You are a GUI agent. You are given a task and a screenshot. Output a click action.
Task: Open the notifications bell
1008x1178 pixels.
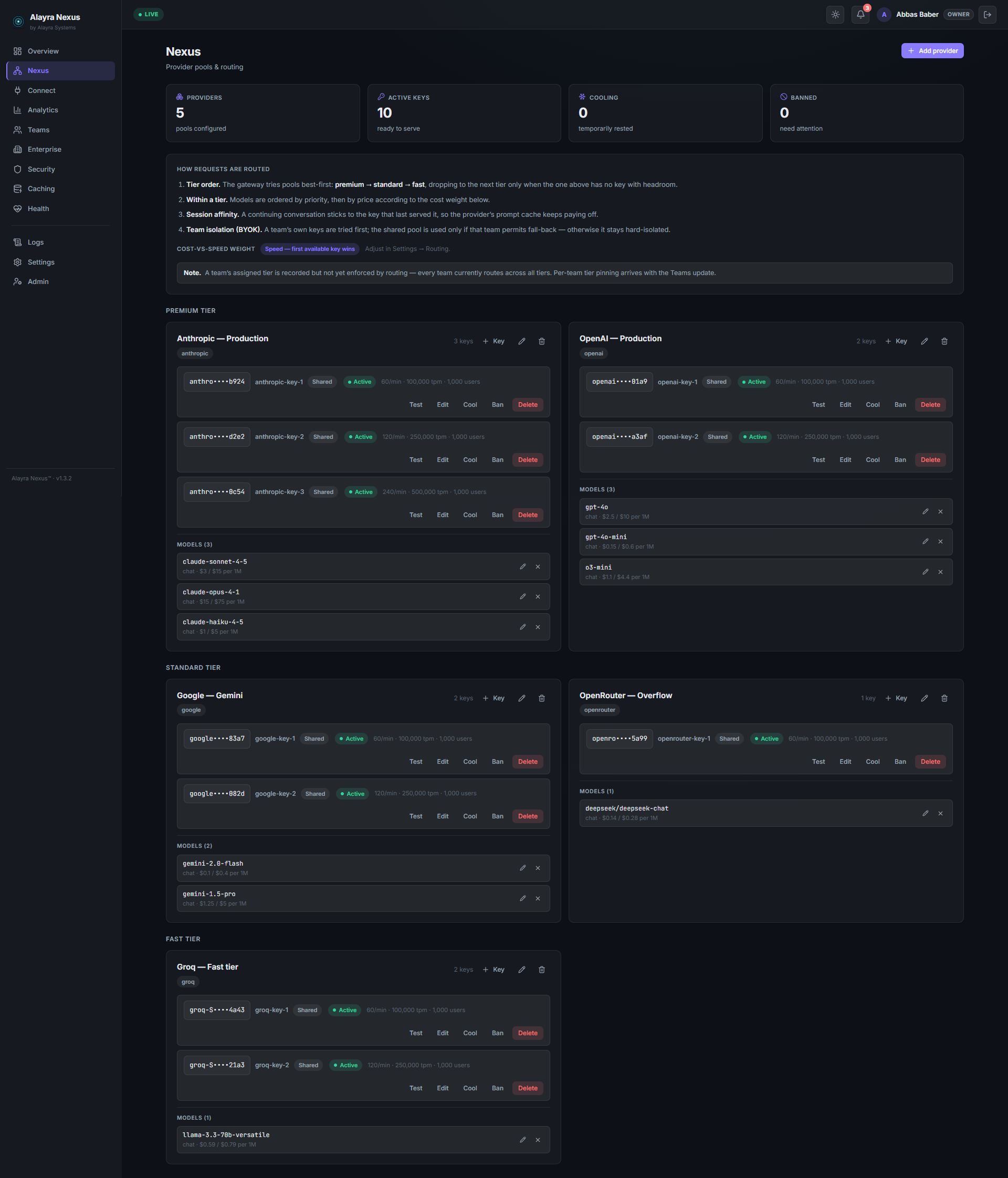click(x=860, y=15)
